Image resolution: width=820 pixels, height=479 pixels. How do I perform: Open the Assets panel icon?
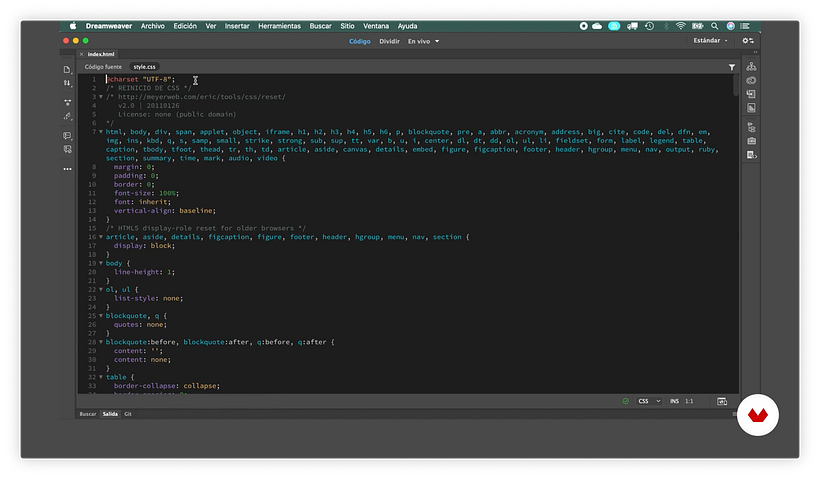[x=751, y=141]
